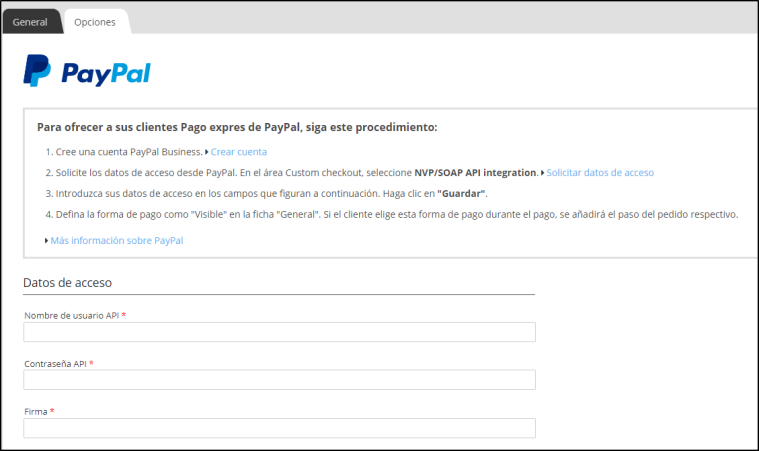Open Solicitar datos de acceso link
The image size is (759, 451).
[x=600, y=173]
